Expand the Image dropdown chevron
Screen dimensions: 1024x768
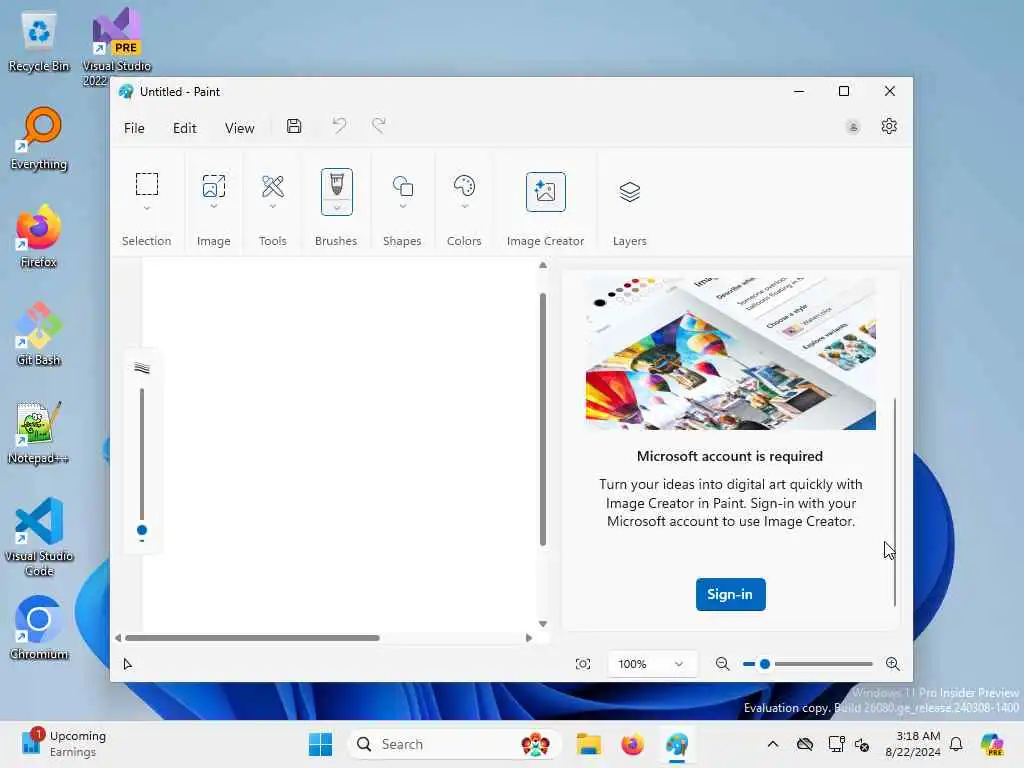pyautogui.click(x=214, y=206)
